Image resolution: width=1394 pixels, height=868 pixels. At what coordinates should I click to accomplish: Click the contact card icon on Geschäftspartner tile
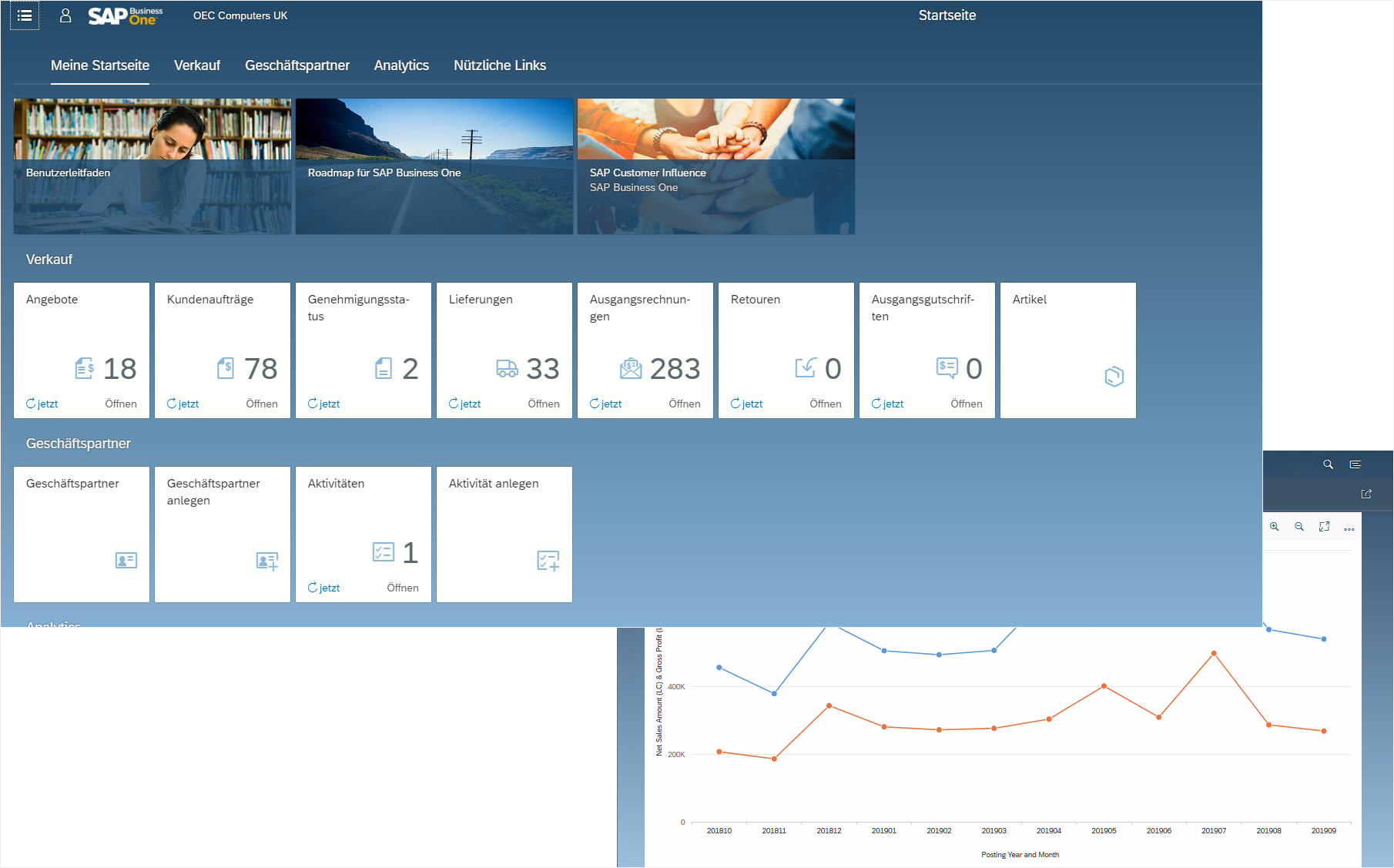(x=126, y=560)
